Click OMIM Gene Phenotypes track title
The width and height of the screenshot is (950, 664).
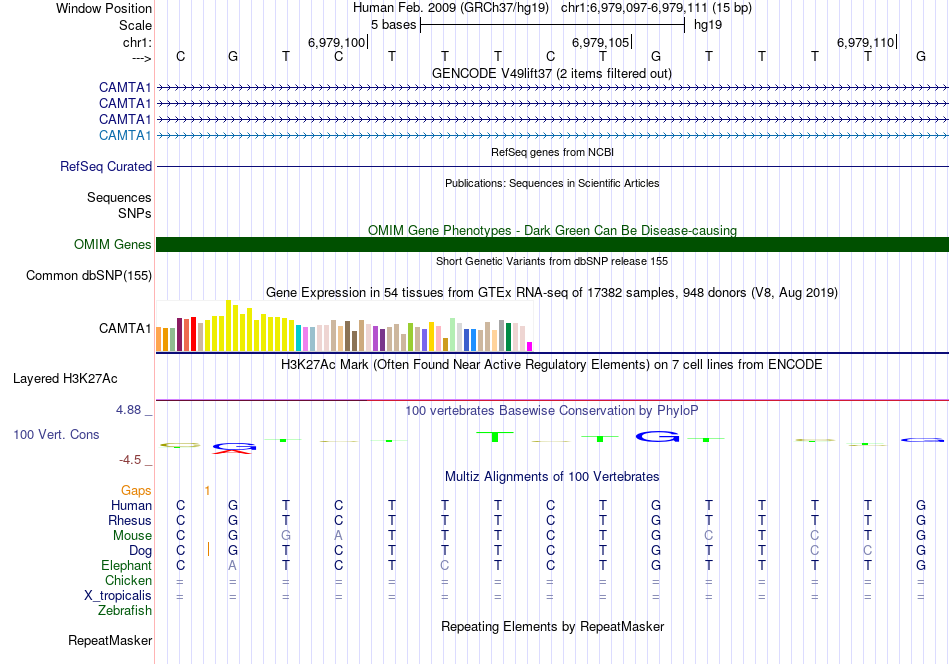tap(552, 230)
